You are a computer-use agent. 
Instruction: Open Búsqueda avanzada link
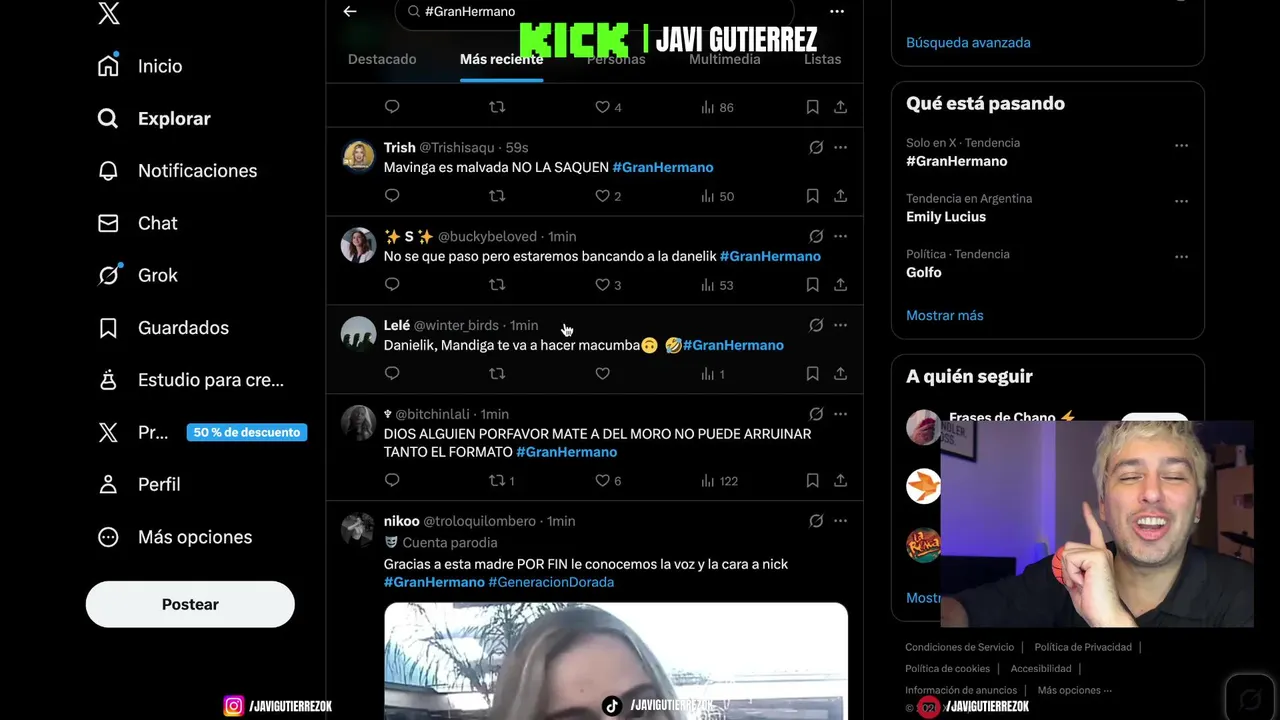(968, 43)
